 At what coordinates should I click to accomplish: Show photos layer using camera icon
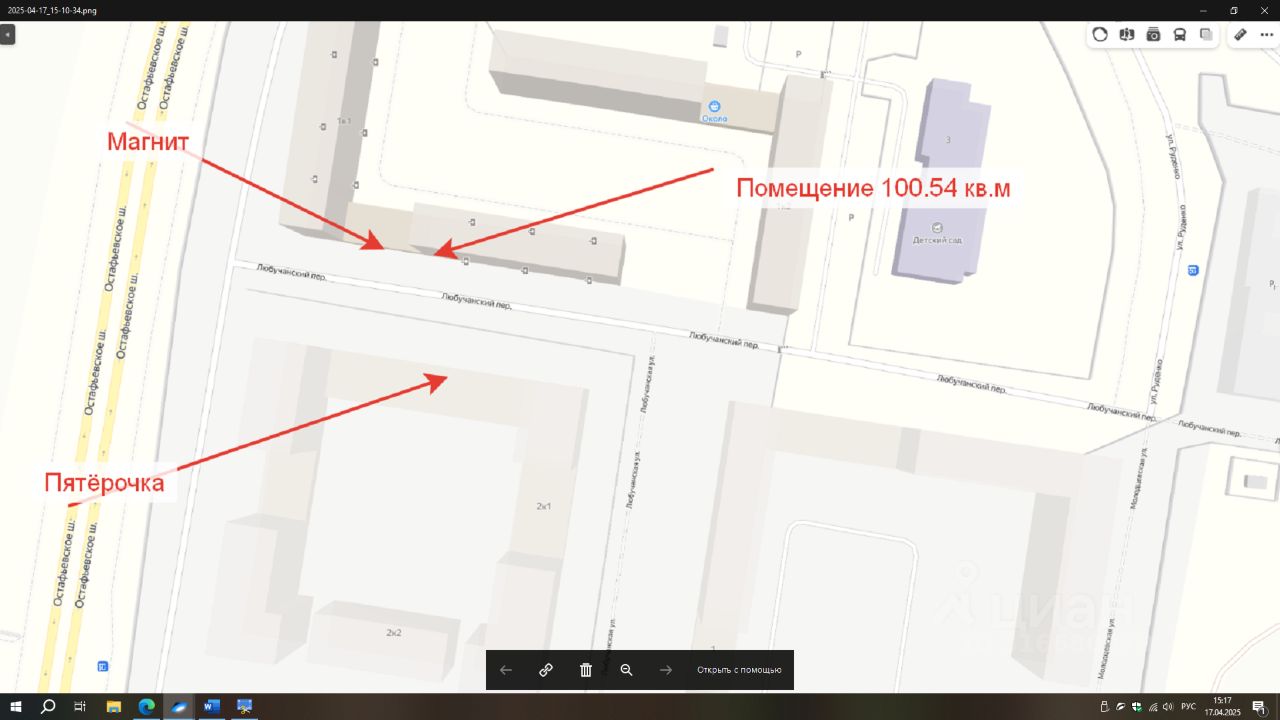pyautogui.click(x=1153, y=34)
